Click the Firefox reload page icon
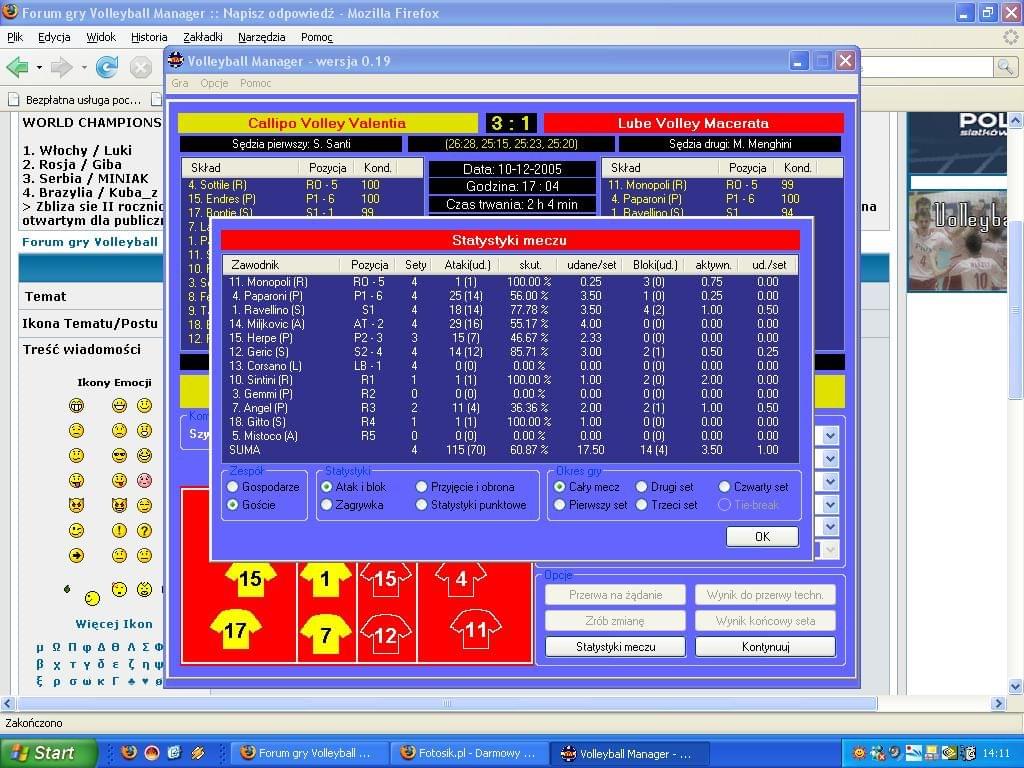Image resolution: width=1024 pixels, height=768 pixels. click(107, 67)
